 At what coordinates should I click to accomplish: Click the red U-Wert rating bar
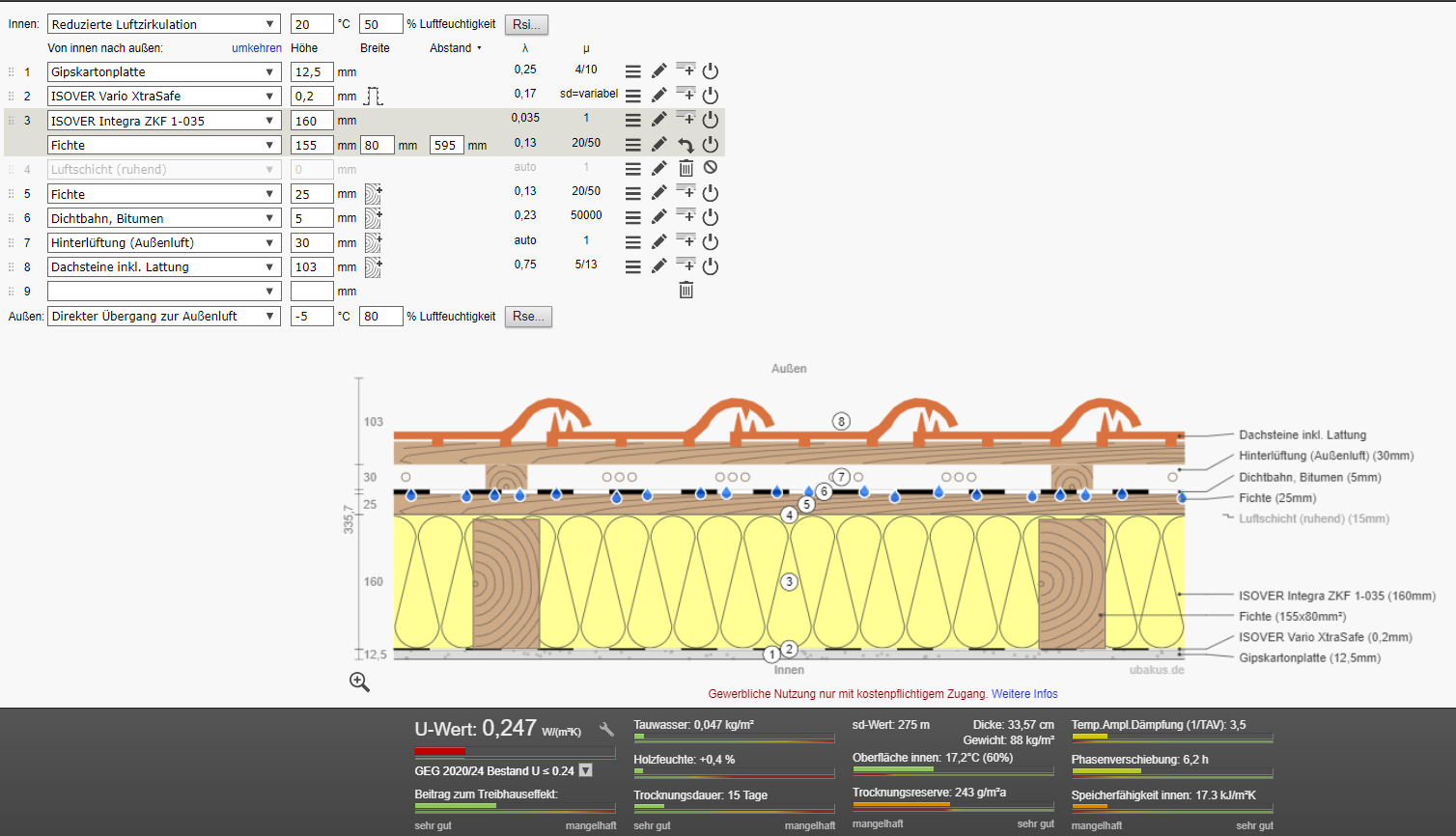click(439, 751)
